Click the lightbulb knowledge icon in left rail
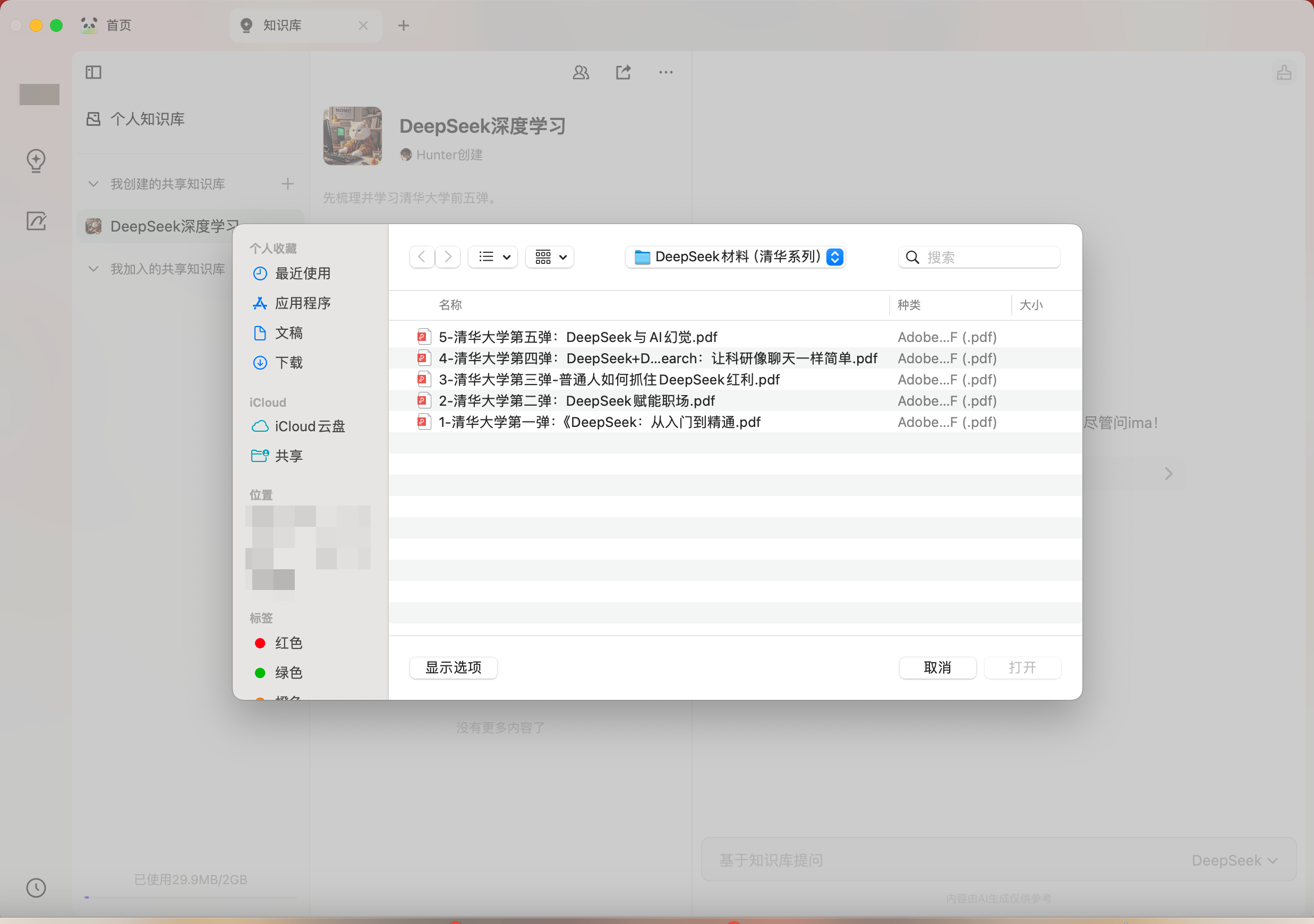Viewport: 1314px width, 924px height. click(x=36, y=161)
